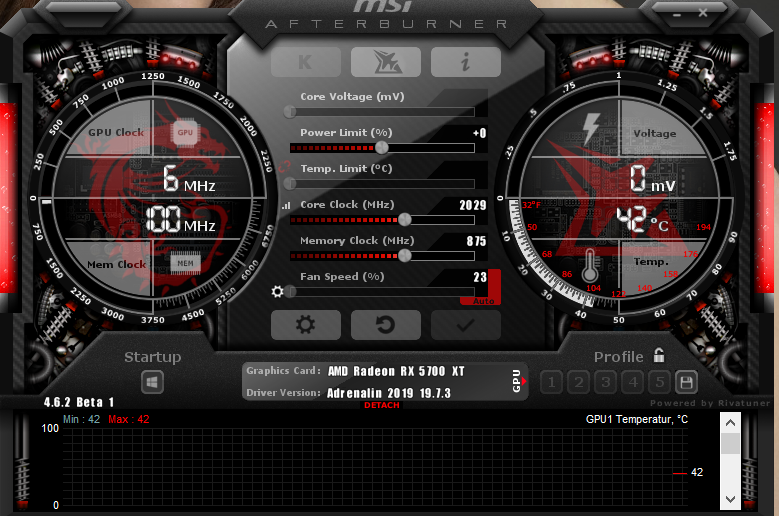Click the DETACH monitor link
Screen dimensions: 779x516
[x=382, y=405]
